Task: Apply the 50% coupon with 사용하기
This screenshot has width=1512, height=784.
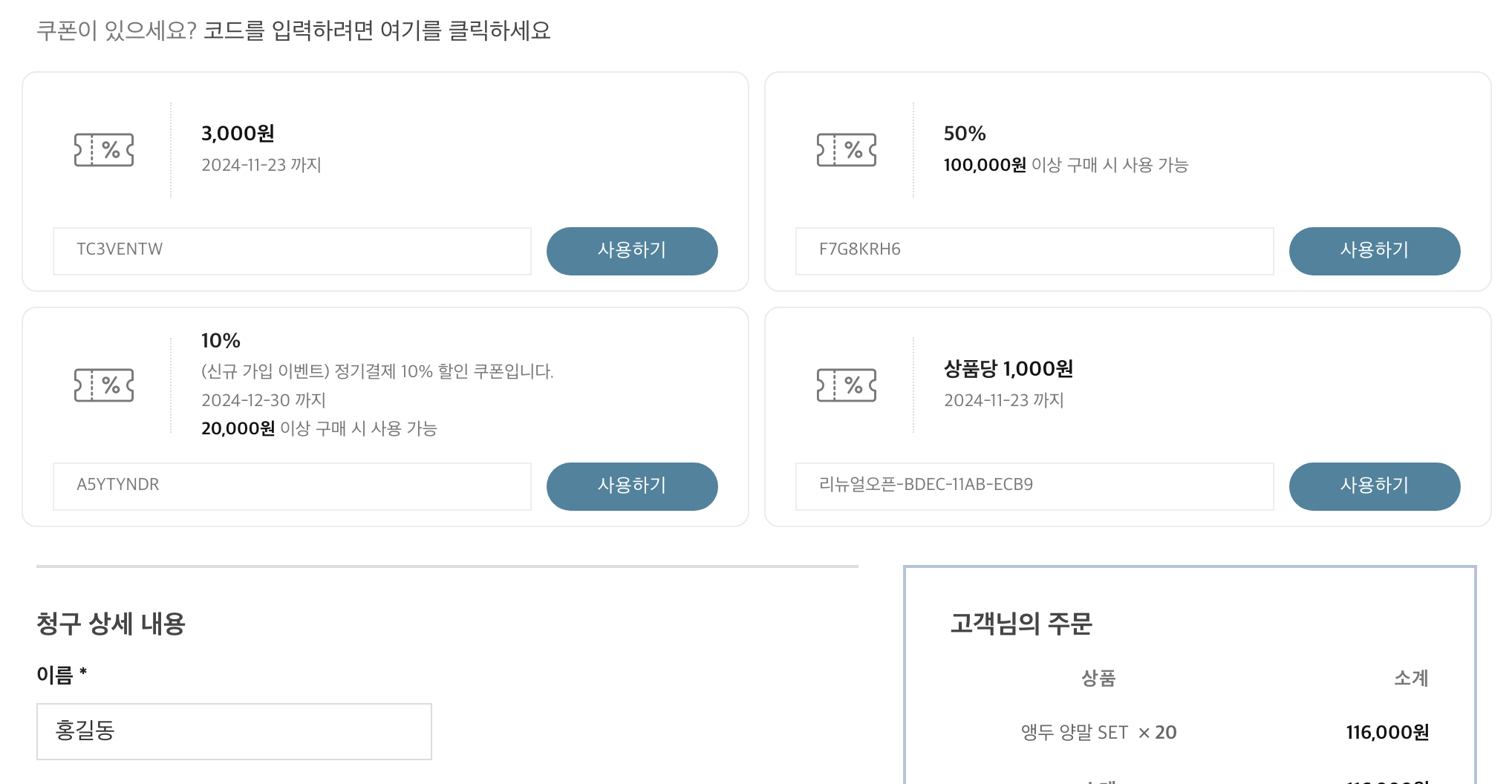Action: coord(1375,251)
